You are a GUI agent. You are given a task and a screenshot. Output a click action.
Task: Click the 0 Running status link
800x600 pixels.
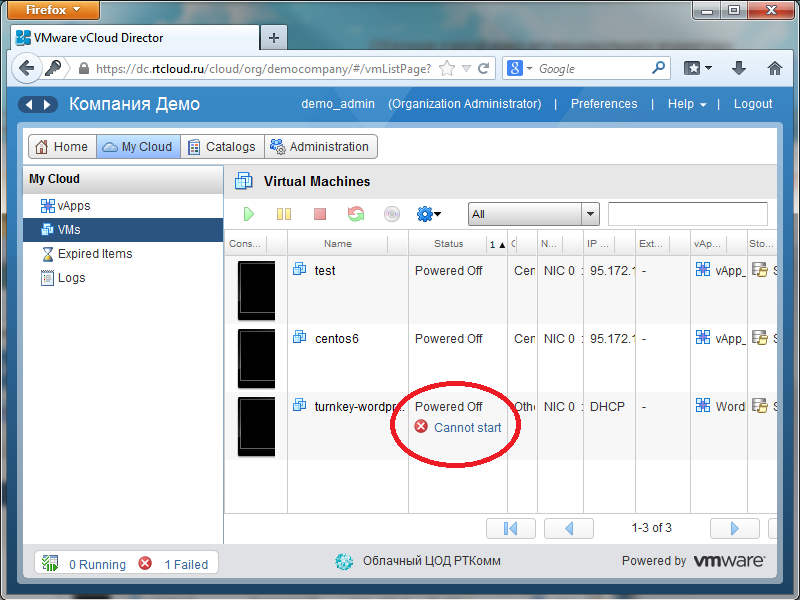tap(97, 564)
